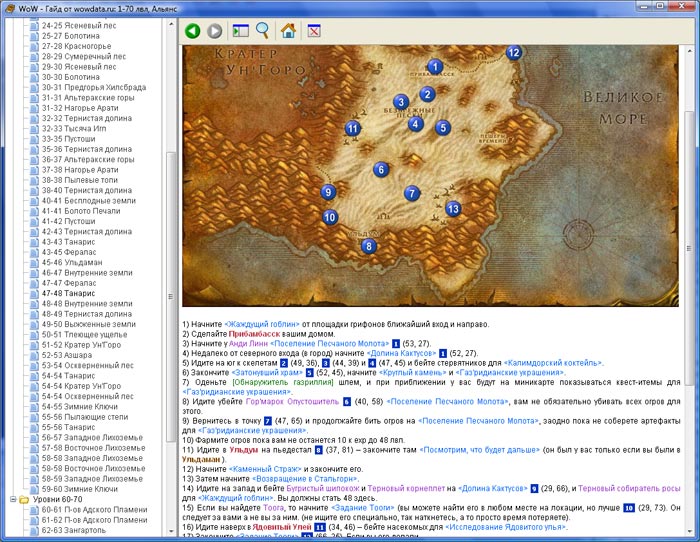Select 28-29 Сумеречный лес
The image size is (700, 542).
pos(84,56)
